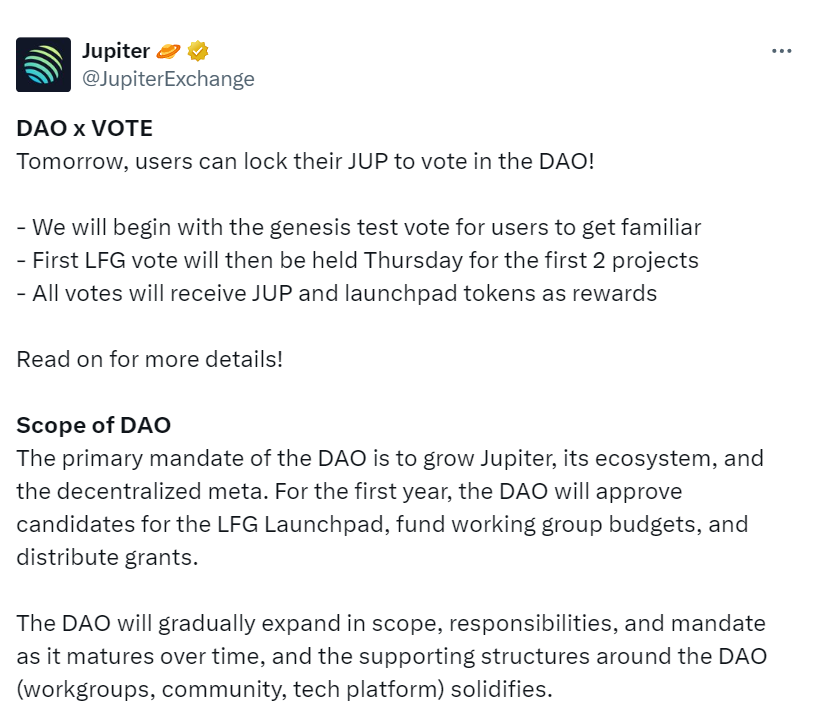Click the Jupiter profile avatar image
The height and width of the screenshot is (725, 816).
click(x=44, y=64)
